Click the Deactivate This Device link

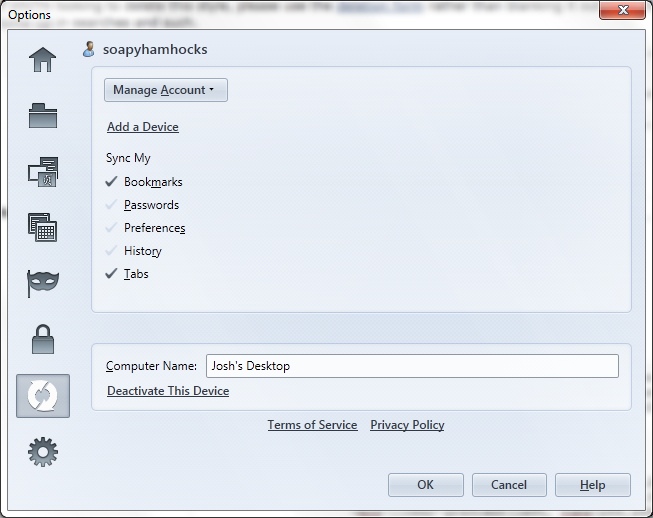pos(168,391)
